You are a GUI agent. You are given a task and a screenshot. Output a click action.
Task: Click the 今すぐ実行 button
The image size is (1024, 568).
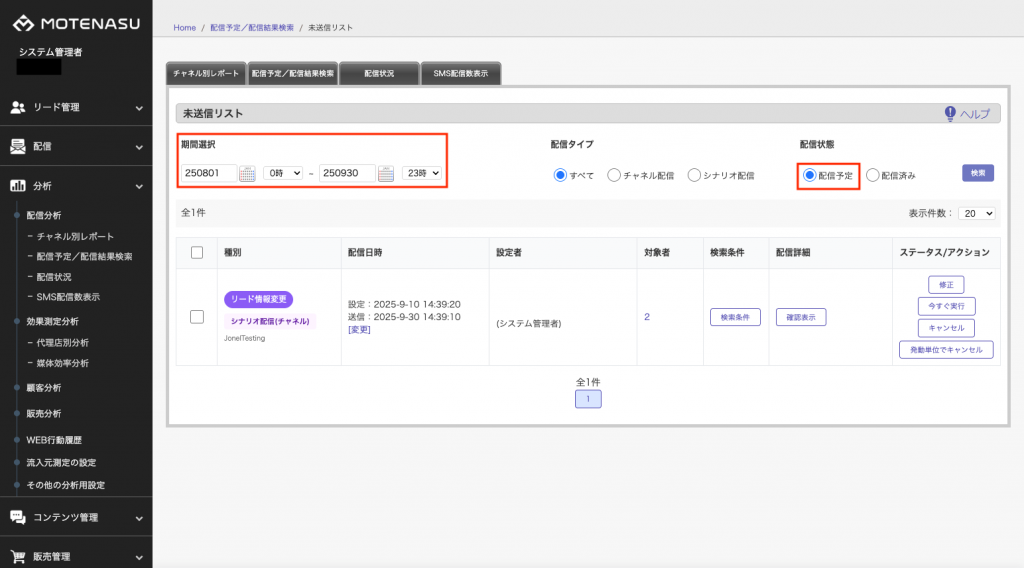pos(946,307)
